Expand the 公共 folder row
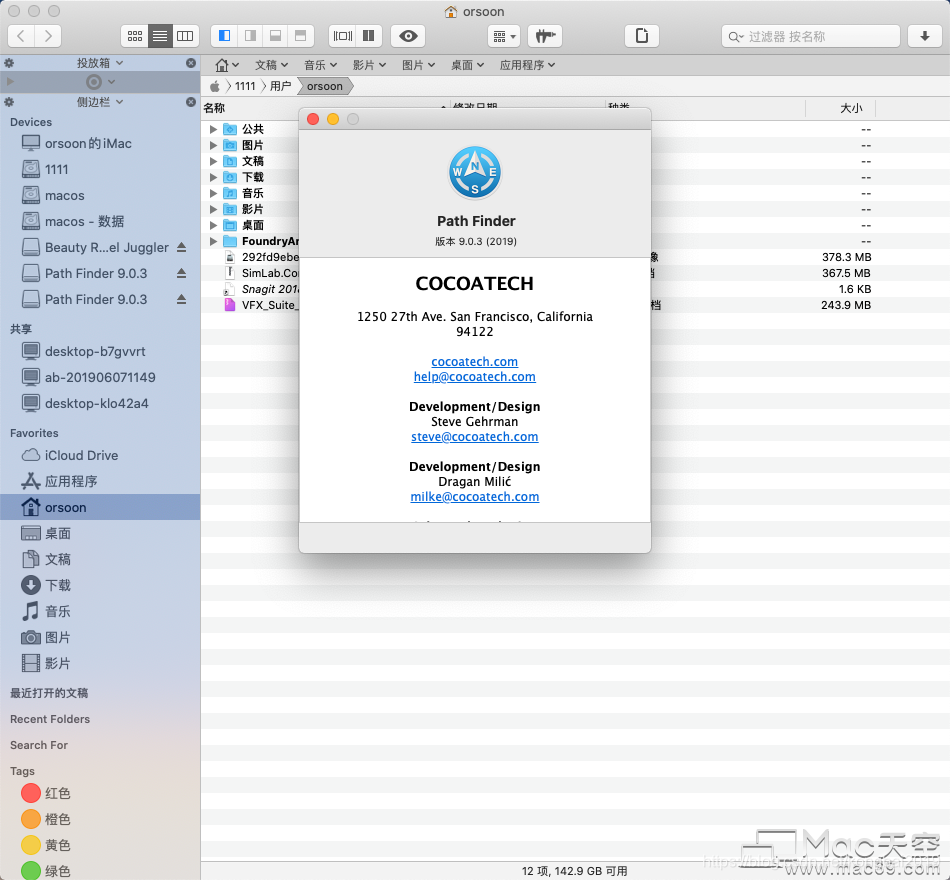The width and height of the screenshot is (950, 880). [x=213, y=129]
